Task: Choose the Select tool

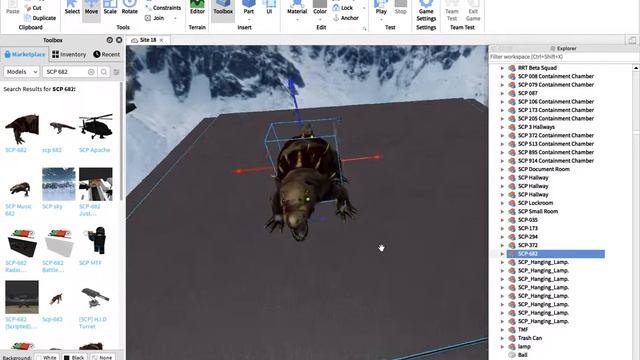Action: click(x=72, y=8)
